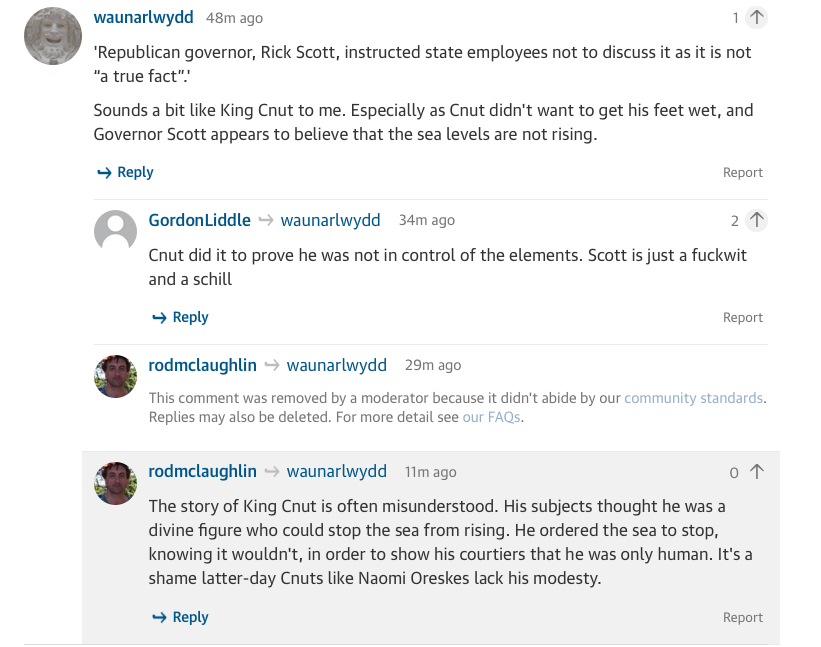Reply to waunarlwydd's King Cnut comment
The height and width of the screenshot is (647, 821).
tap(125, 172)
